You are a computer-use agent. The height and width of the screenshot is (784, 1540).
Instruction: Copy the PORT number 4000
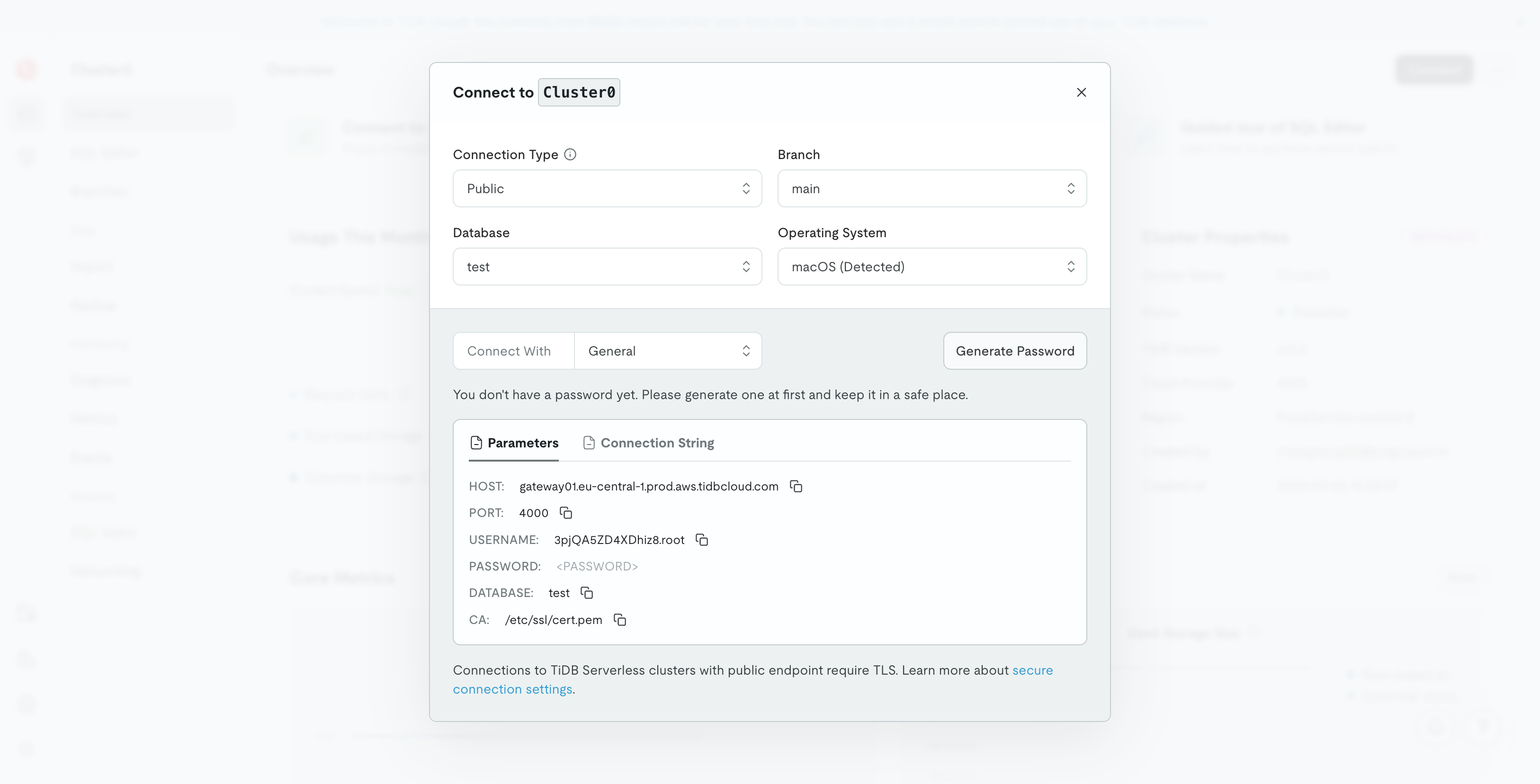pyautogui.click(x=565, y=513)
